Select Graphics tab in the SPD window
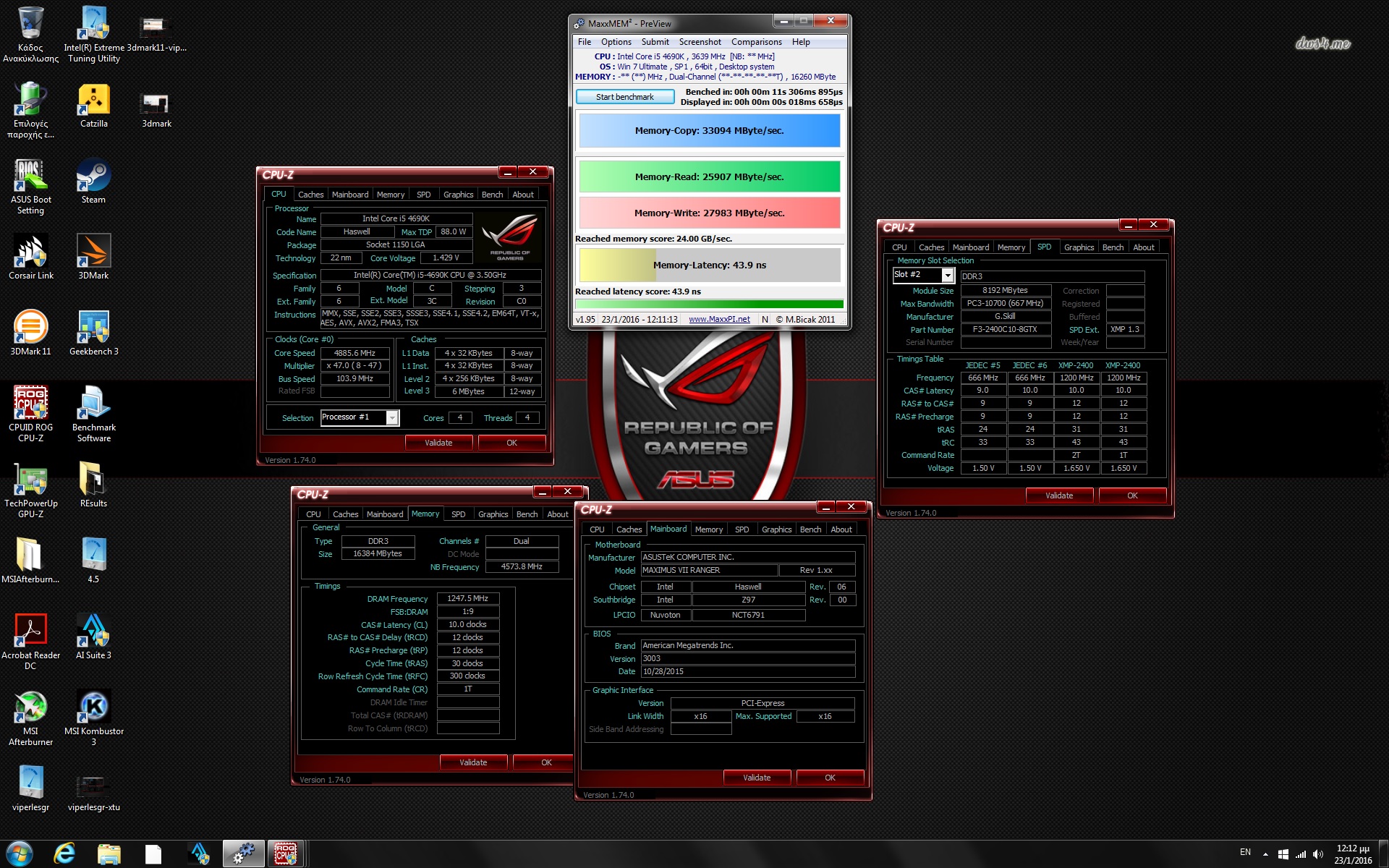The width and height of the screenshot is (1389, 868). pyautogui.click(x=1079, y=247)
